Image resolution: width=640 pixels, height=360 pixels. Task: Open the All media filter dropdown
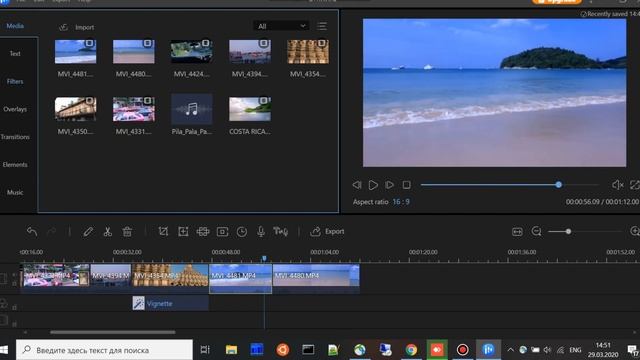point(281,26)
